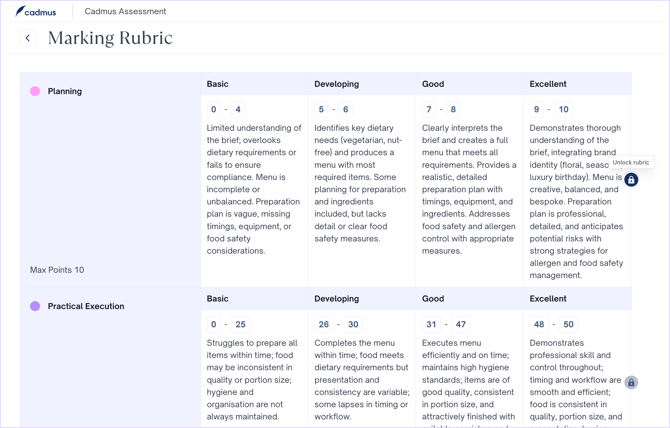Edit Planning Good maximum score 8
The height and width of the screenshot is (428, 670).
click(x=453, y=110)
